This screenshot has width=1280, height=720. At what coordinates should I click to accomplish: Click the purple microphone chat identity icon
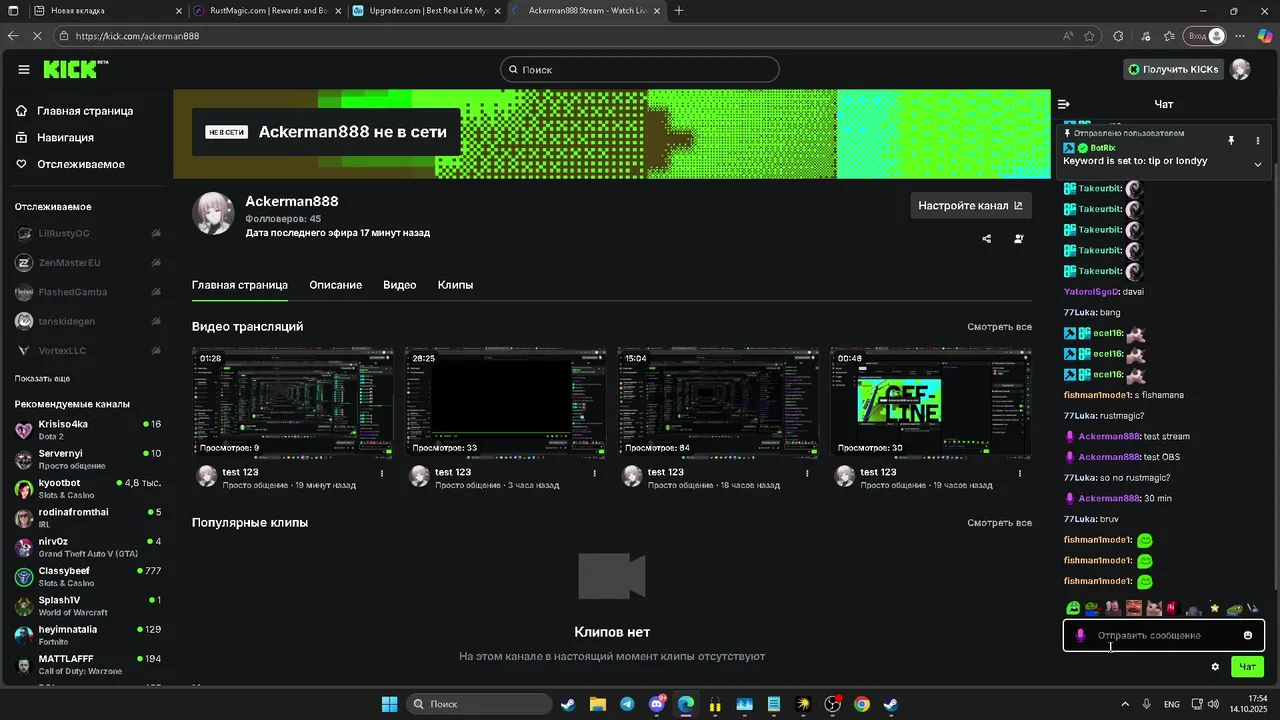click(x=1080, y=635)
